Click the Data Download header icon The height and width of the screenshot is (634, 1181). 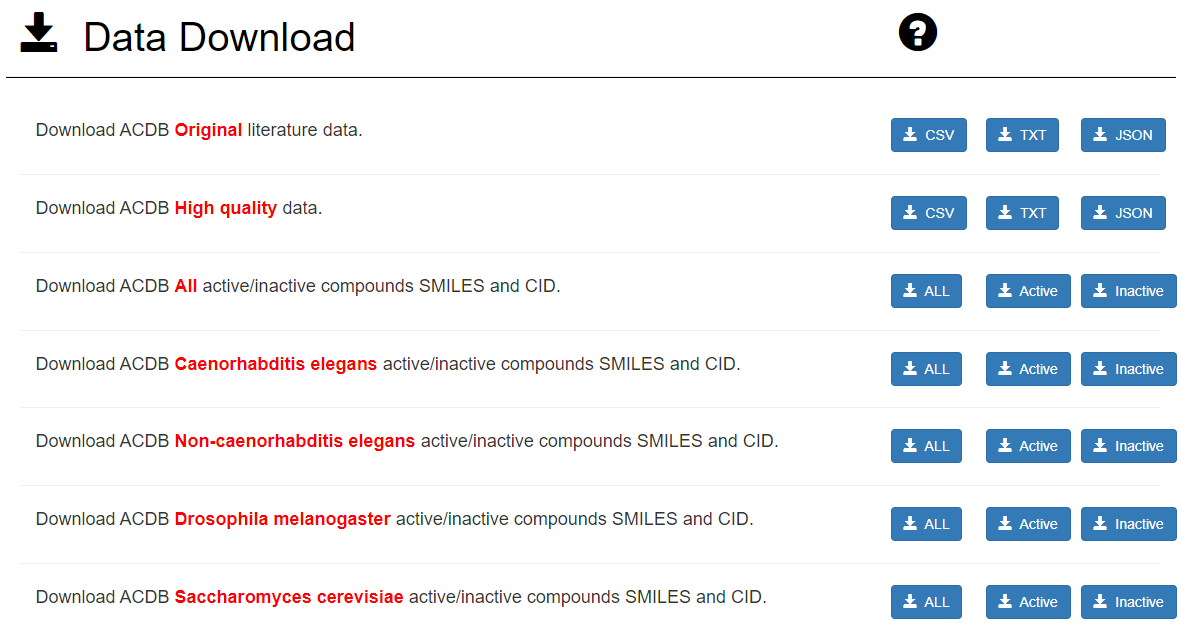[x=39, y=34]
